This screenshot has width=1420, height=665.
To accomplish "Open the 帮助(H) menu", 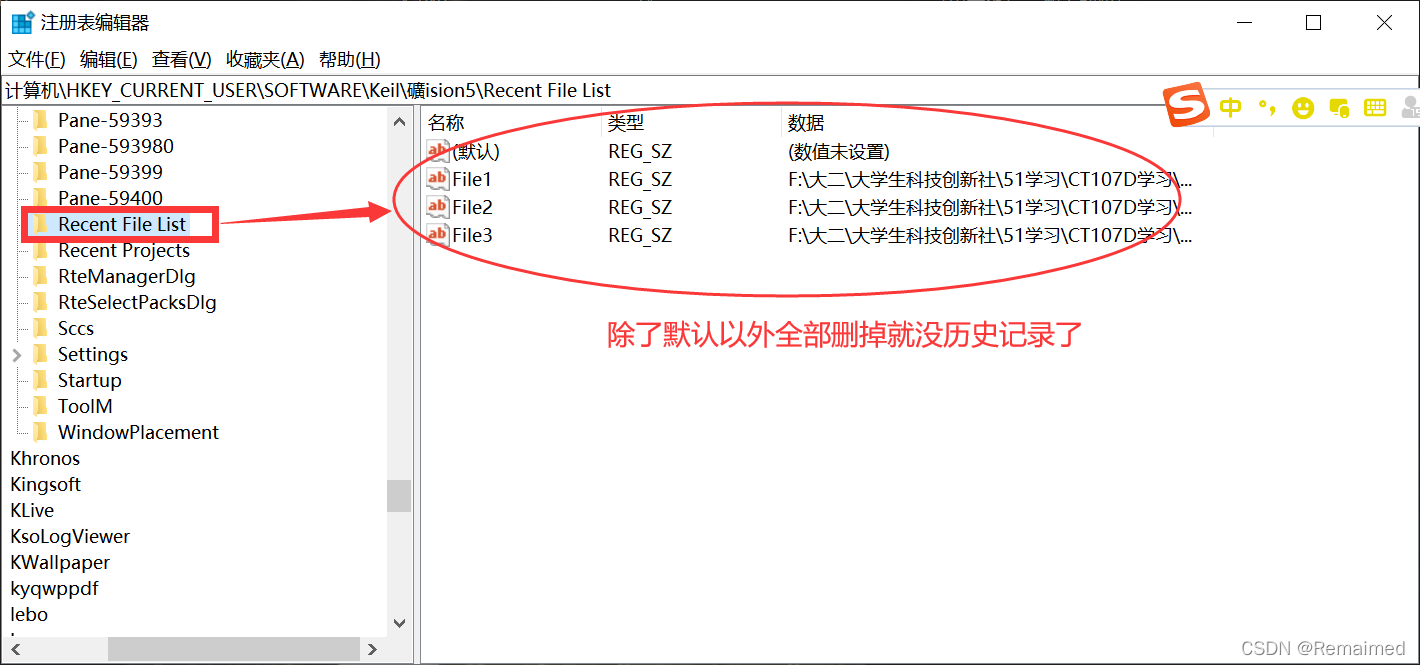I will click(350, 60).
